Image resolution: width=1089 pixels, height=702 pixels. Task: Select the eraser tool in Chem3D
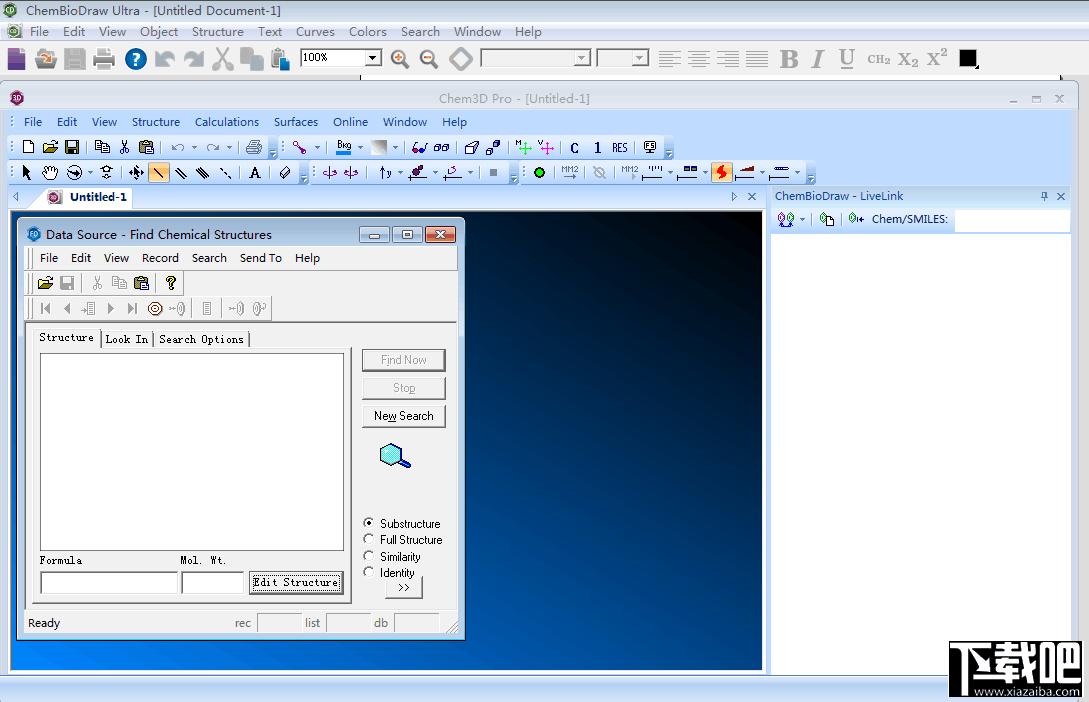285,172
